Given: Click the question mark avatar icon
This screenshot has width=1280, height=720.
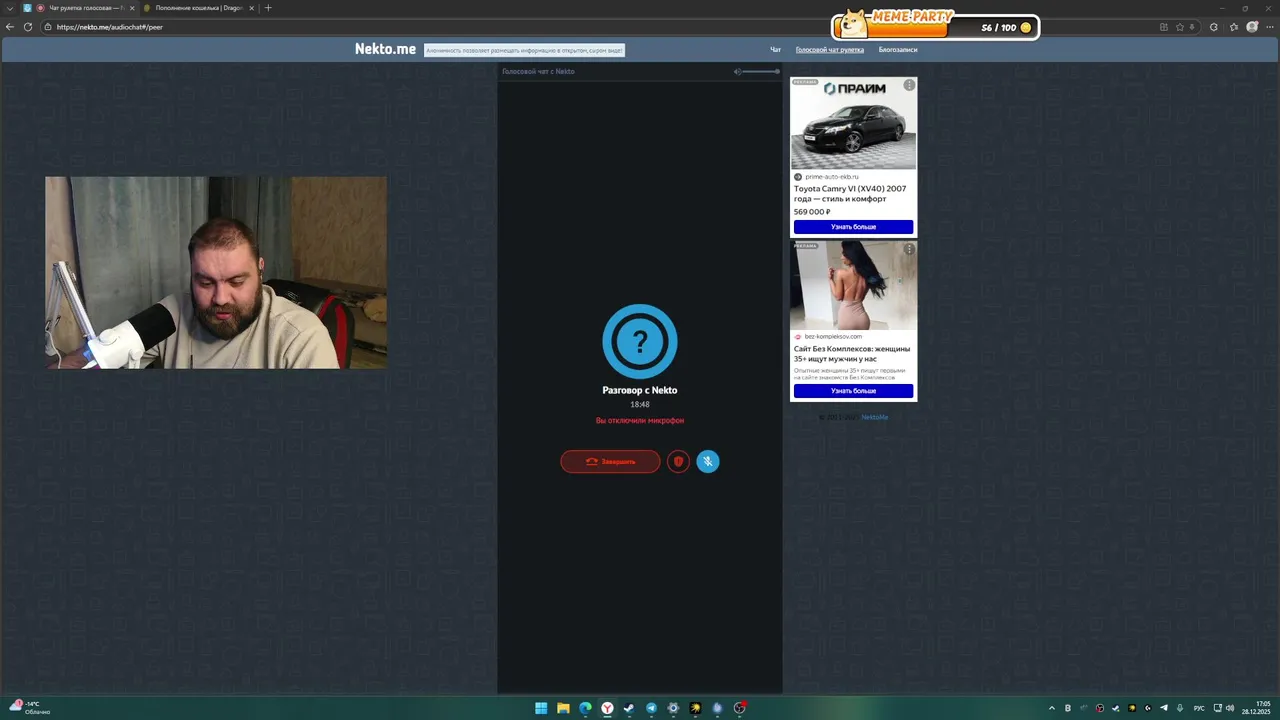Looking at the screenshot, I should point(640,342).
